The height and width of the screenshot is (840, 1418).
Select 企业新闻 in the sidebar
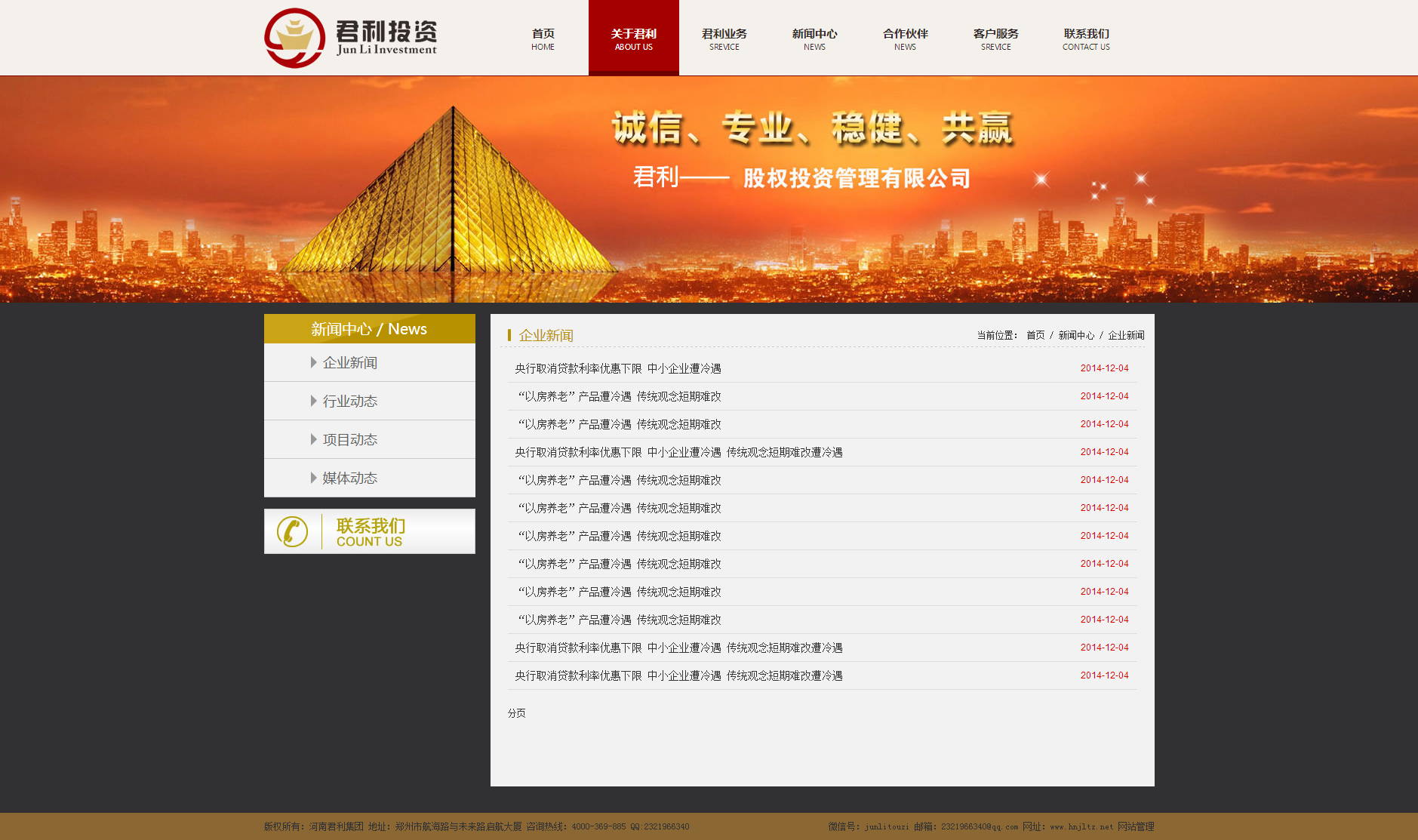pos(370,362)
